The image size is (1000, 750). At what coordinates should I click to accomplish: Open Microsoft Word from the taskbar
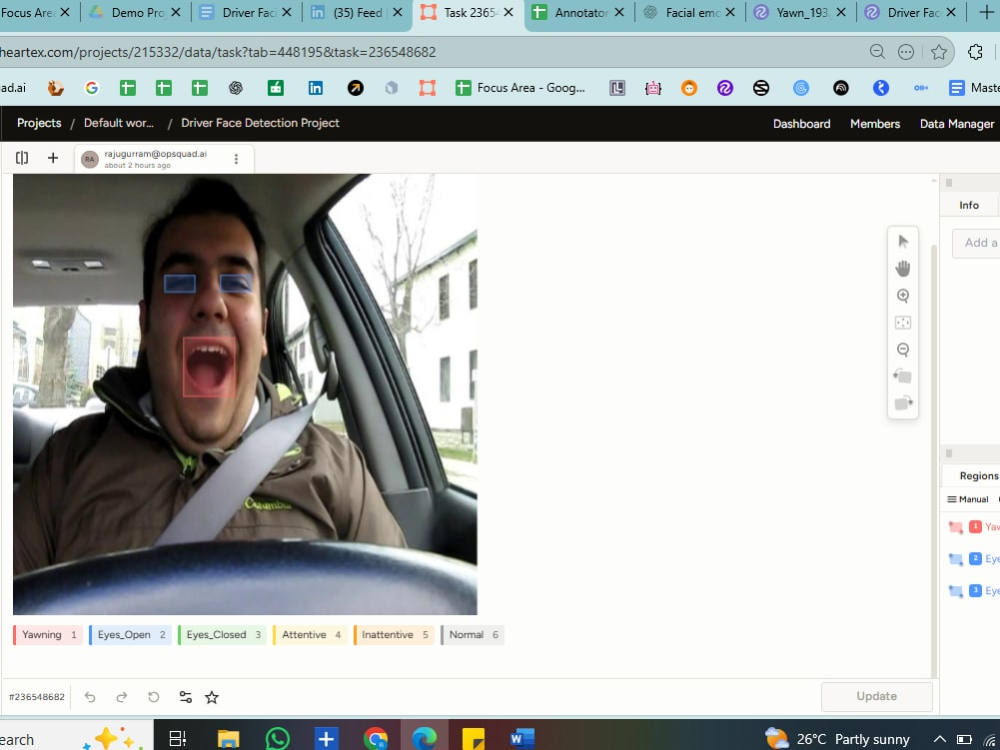tap(522, 739)
